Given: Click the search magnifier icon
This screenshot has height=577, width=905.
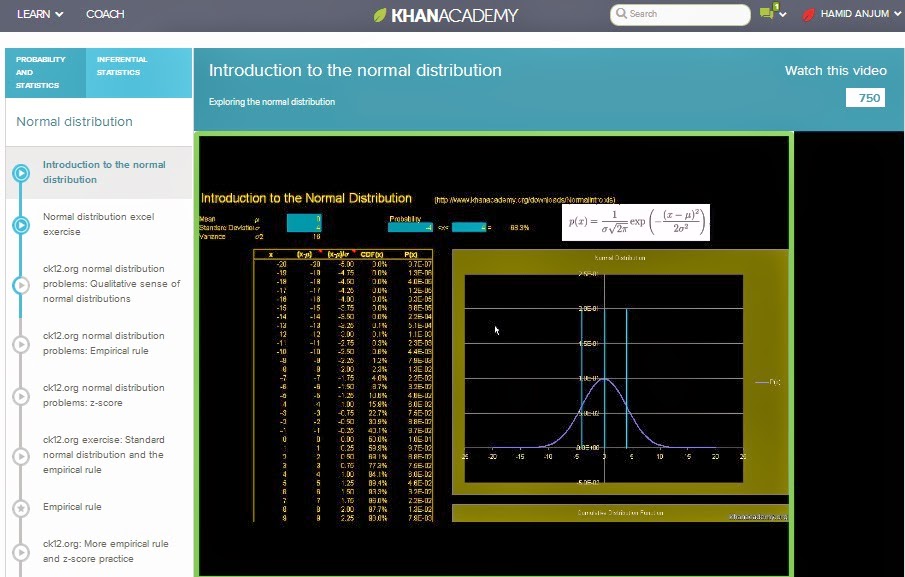Looking at the screenshot, I should click(x=621, y=13).
